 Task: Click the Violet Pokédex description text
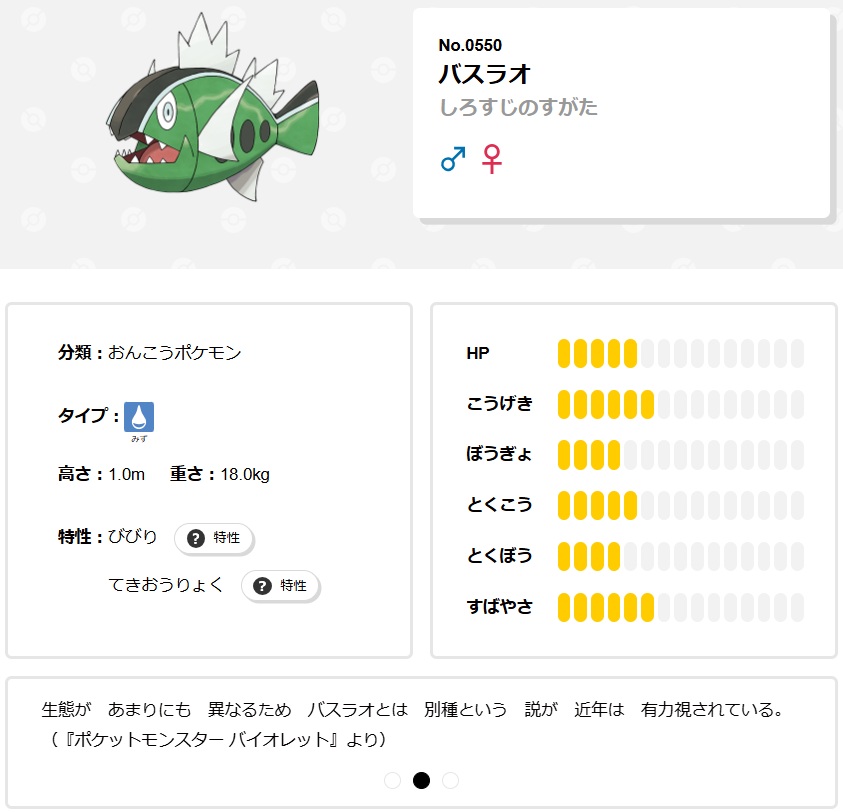tap(410, 711)
